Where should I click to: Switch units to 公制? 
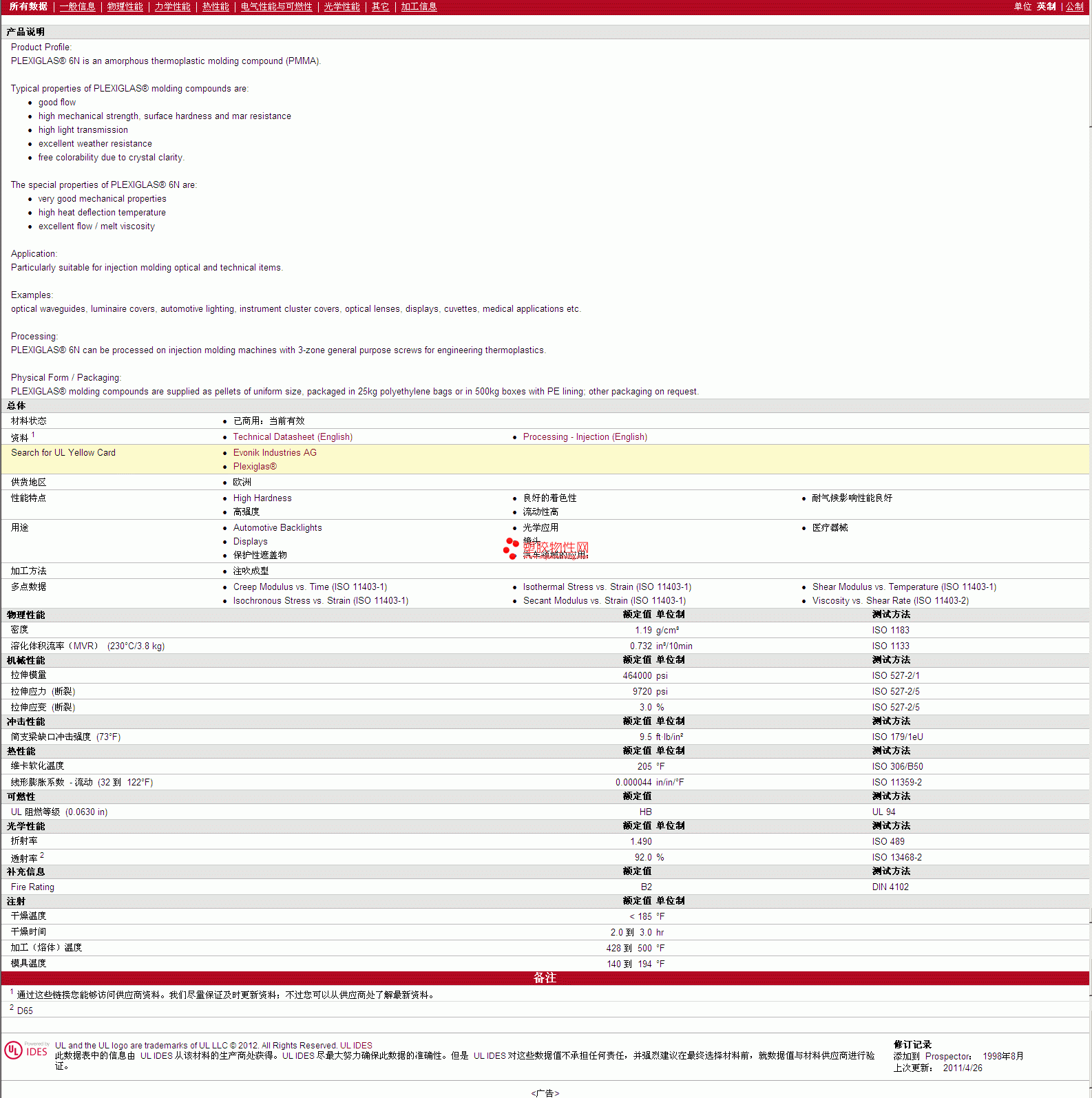(1074, 6)
